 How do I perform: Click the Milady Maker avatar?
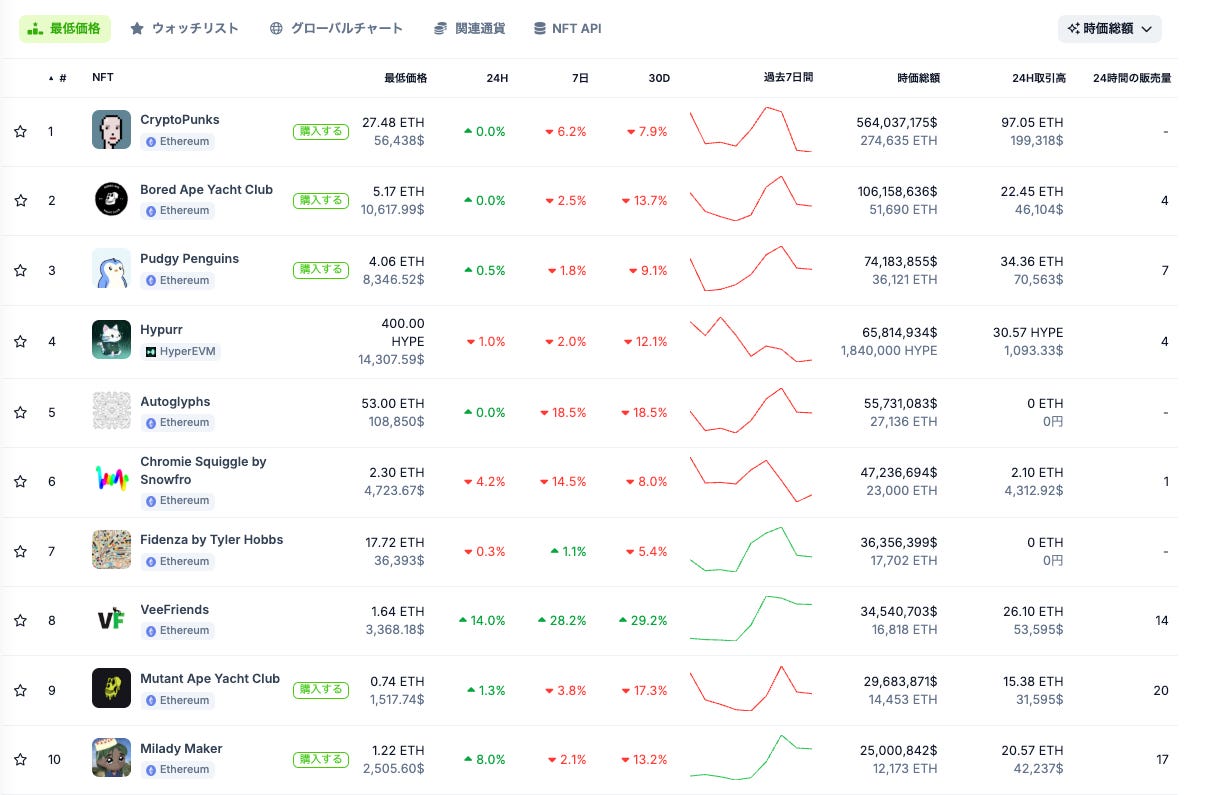111,757
